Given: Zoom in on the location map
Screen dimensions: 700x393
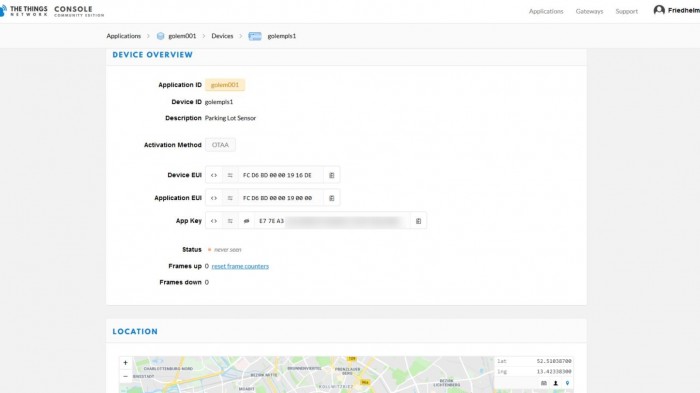Looking at the screenshot, I should 125,363.
